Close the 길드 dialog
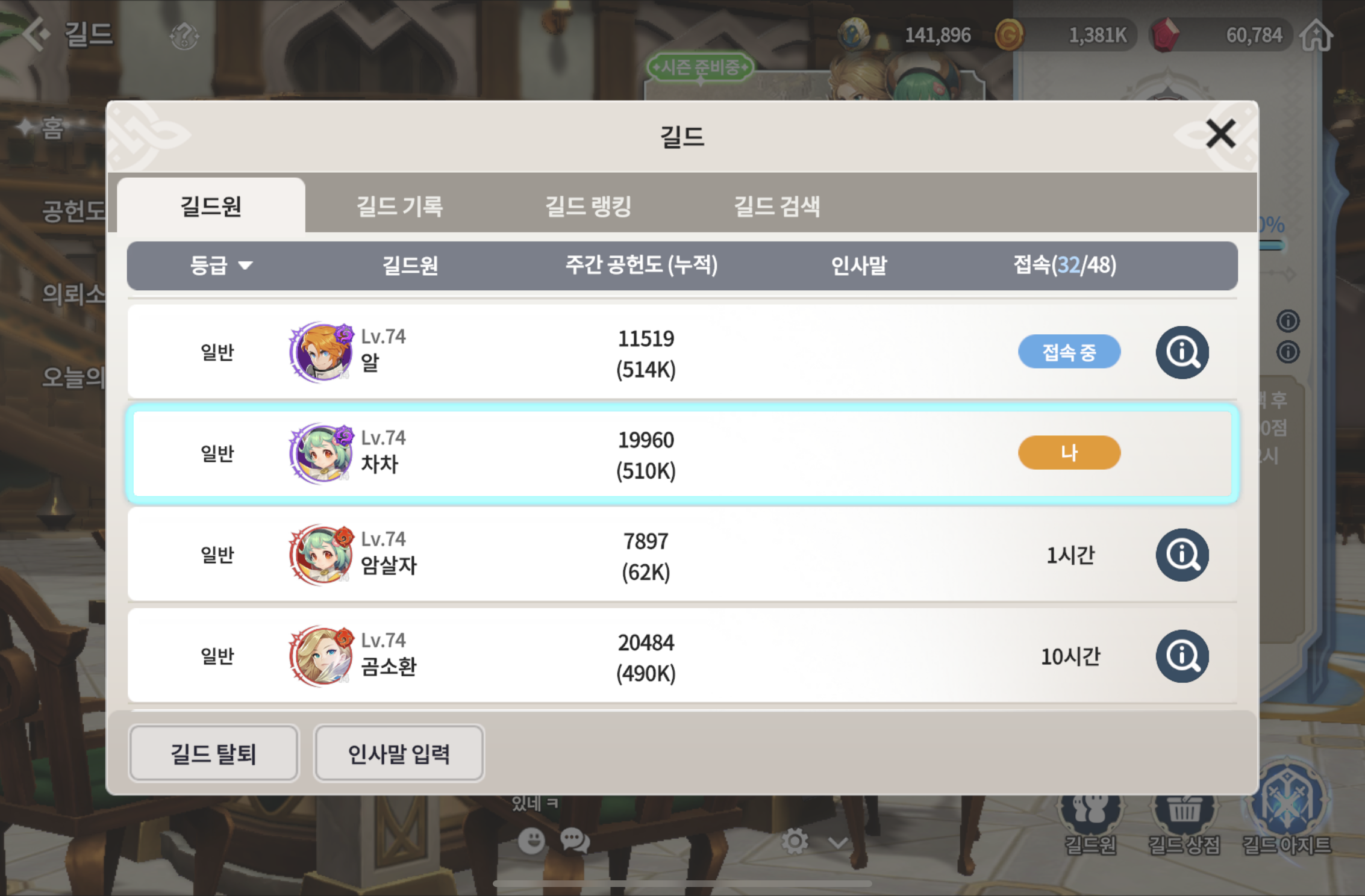This screenshot has width=1365, height=896. pyautogui.click(x=1221, y=134)
